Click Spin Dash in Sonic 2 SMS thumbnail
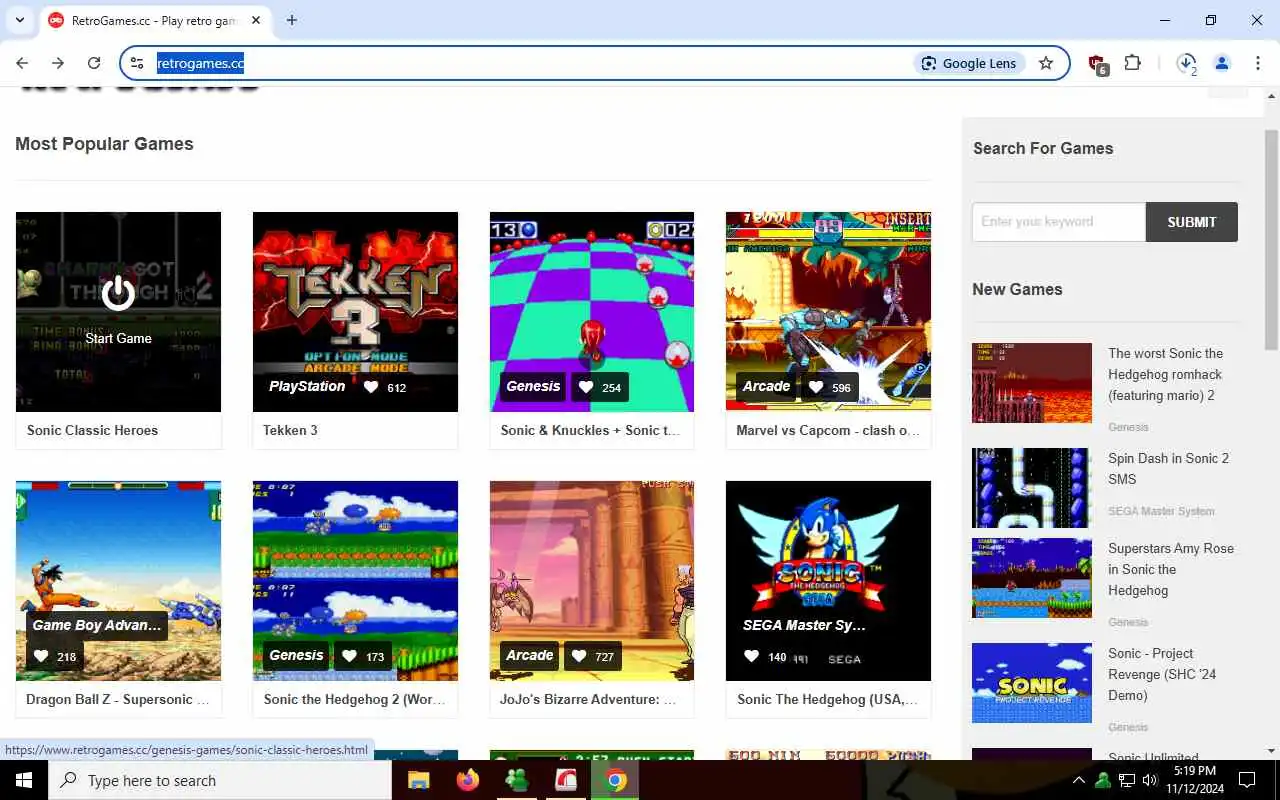This screenshot has width=1280, height=800. 1031,488
